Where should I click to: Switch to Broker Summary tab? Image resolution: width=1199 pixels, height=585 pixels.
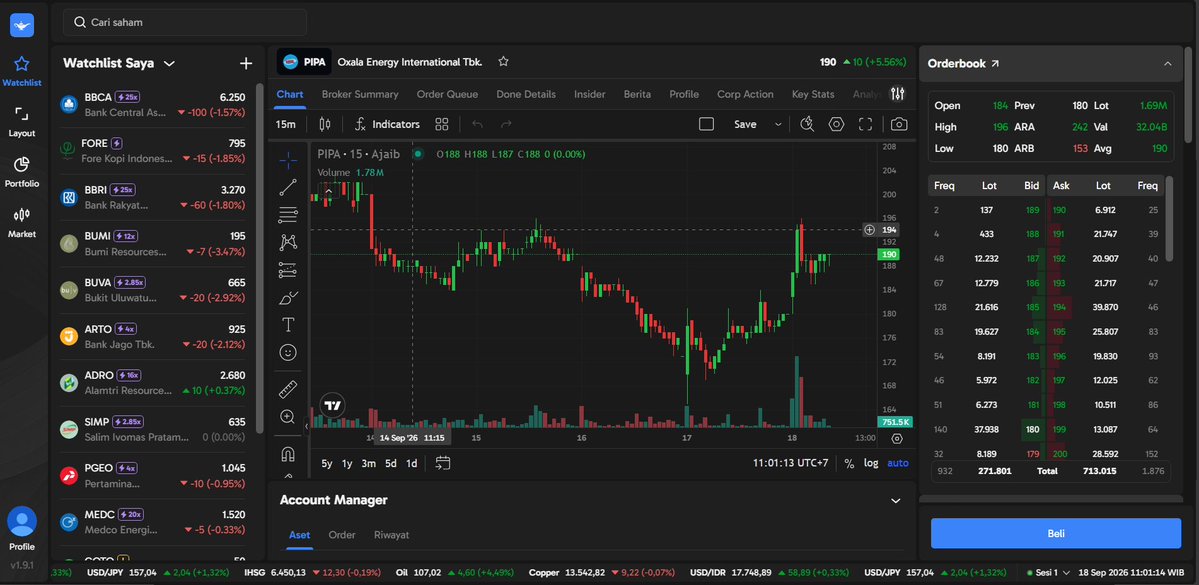tap(360, 94)
